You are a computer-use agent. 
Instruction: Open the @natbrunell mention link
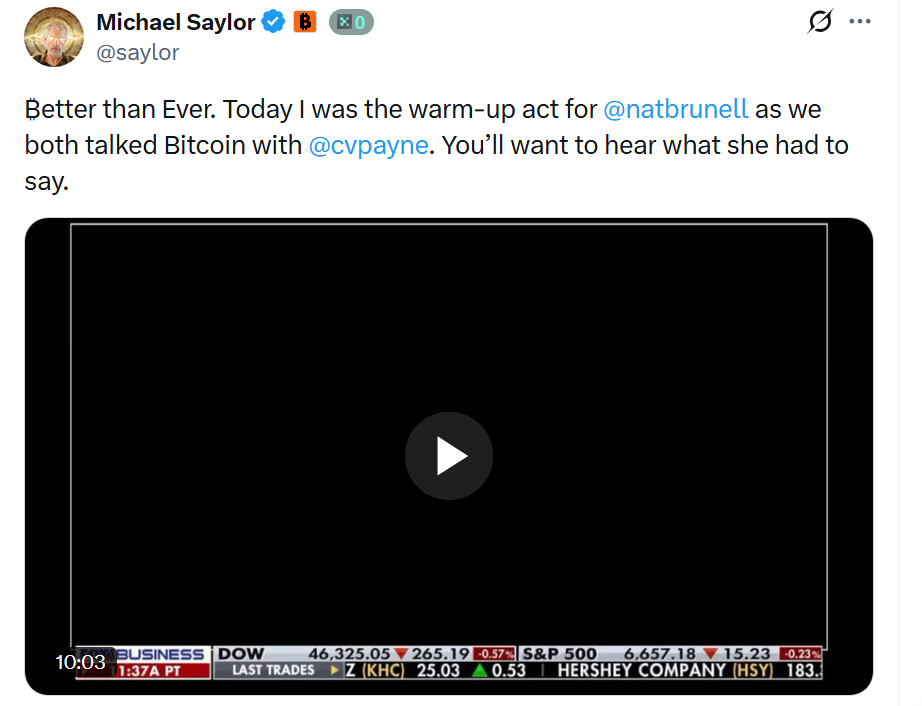676,109
